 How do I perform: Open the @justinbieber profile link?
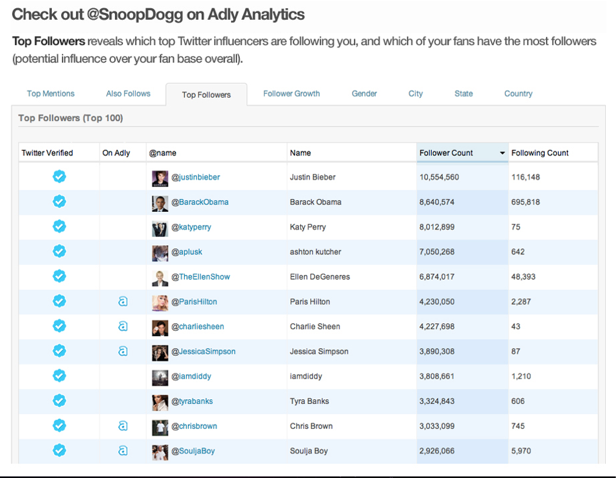click(195, 177)
